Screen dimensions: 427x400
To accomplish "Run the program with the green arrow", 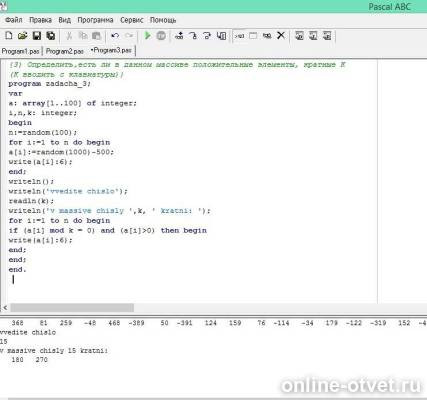I will coord(147,36).
